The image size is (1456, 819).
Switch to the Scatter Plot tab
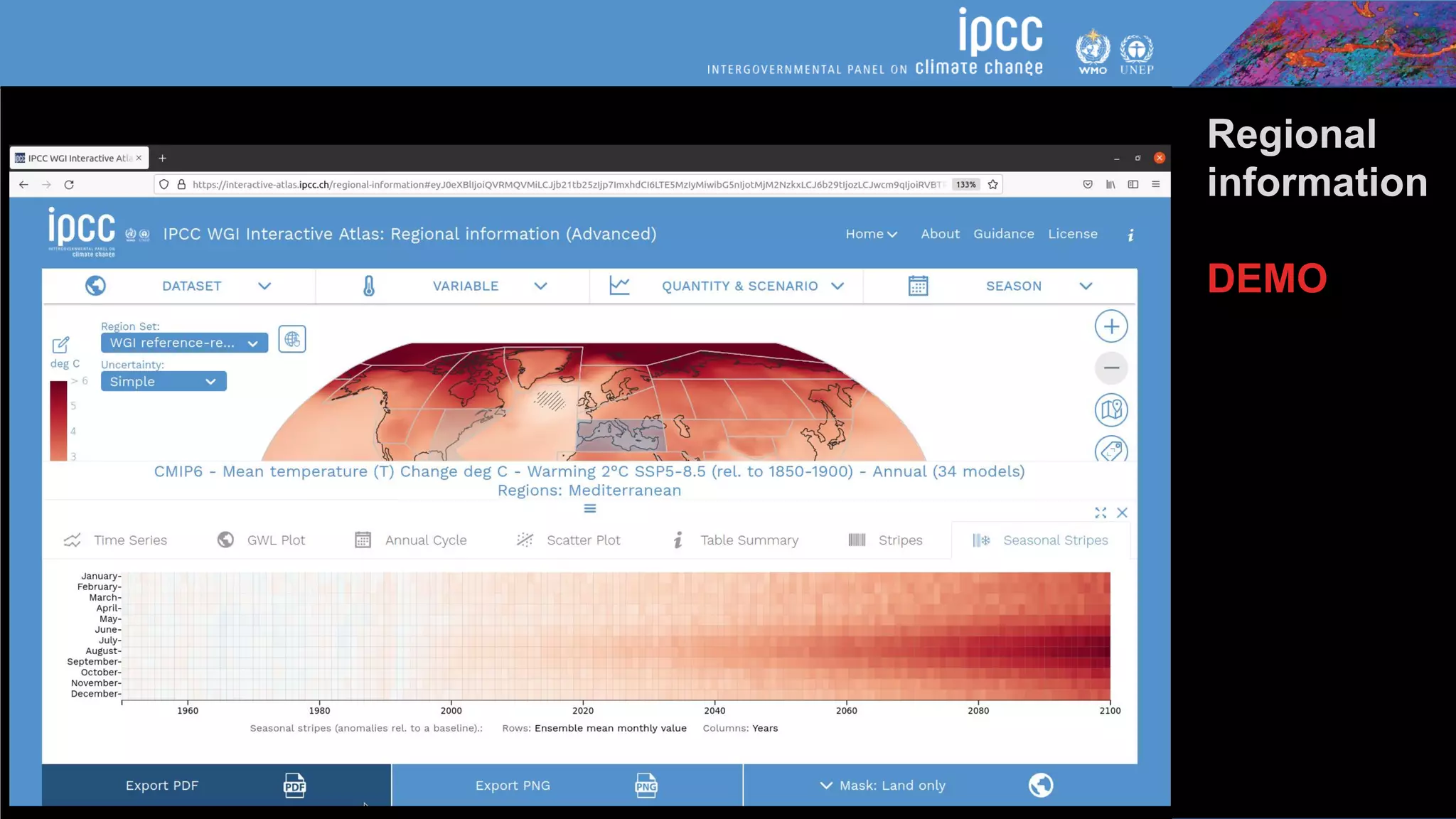pyautogui.click(x=568, y=540)
